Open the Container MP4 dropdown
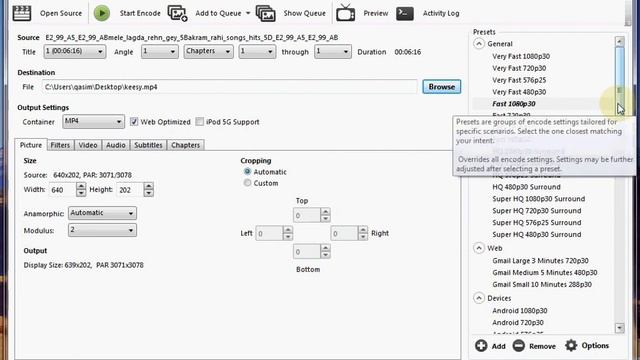640x360 pixels. tap(93, 121)
